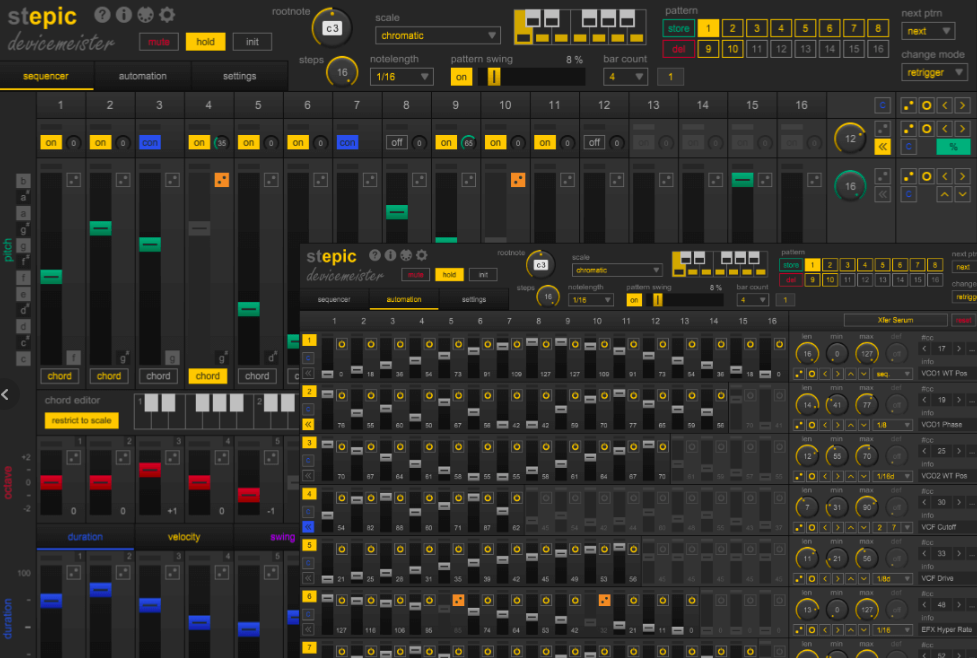Open bar count dropdown in large window
Screen dimensions: 977x658
[625, 77]
